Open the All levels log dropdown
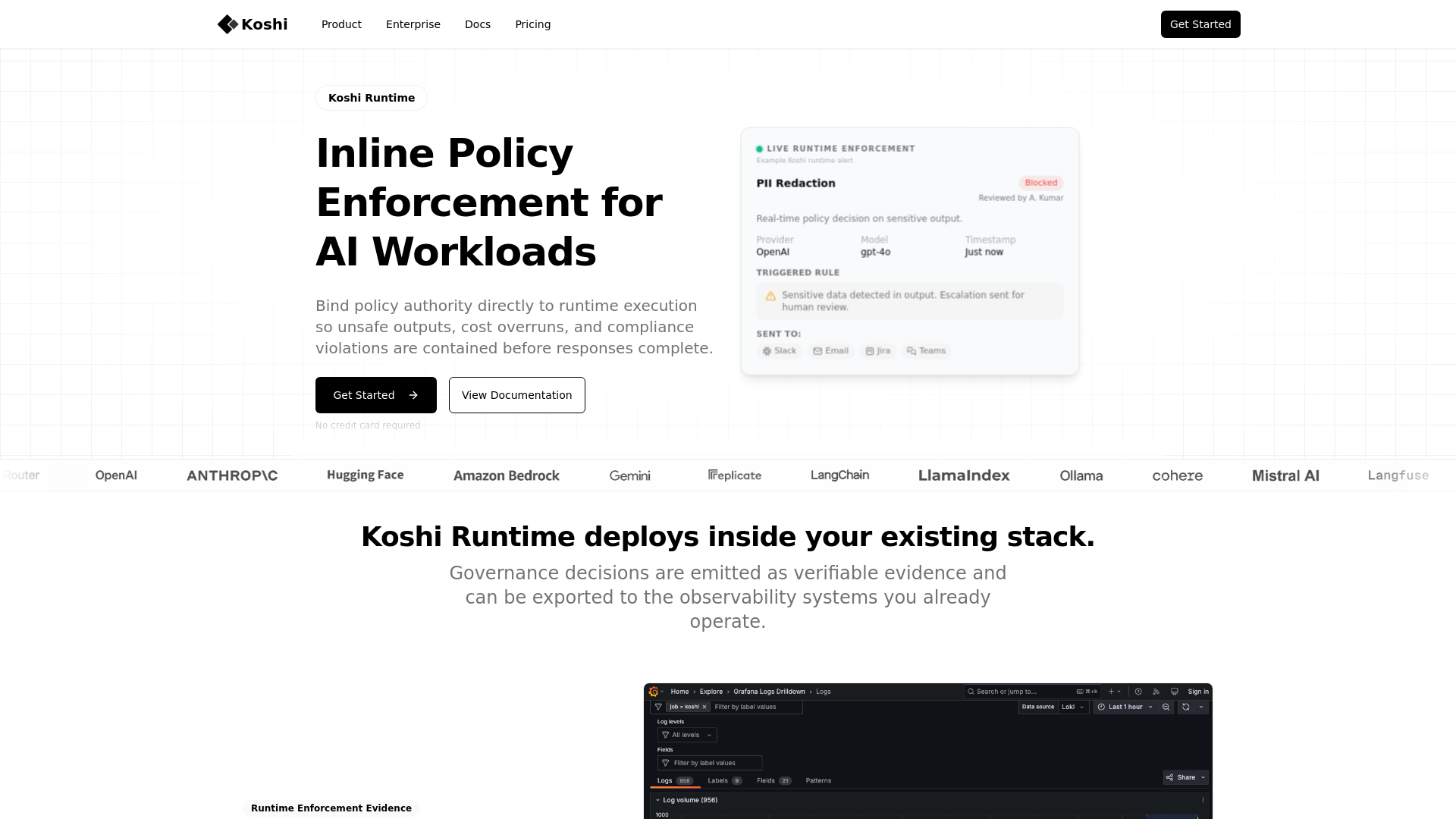This screenshot has width=1456, height=819. point(687,735)
